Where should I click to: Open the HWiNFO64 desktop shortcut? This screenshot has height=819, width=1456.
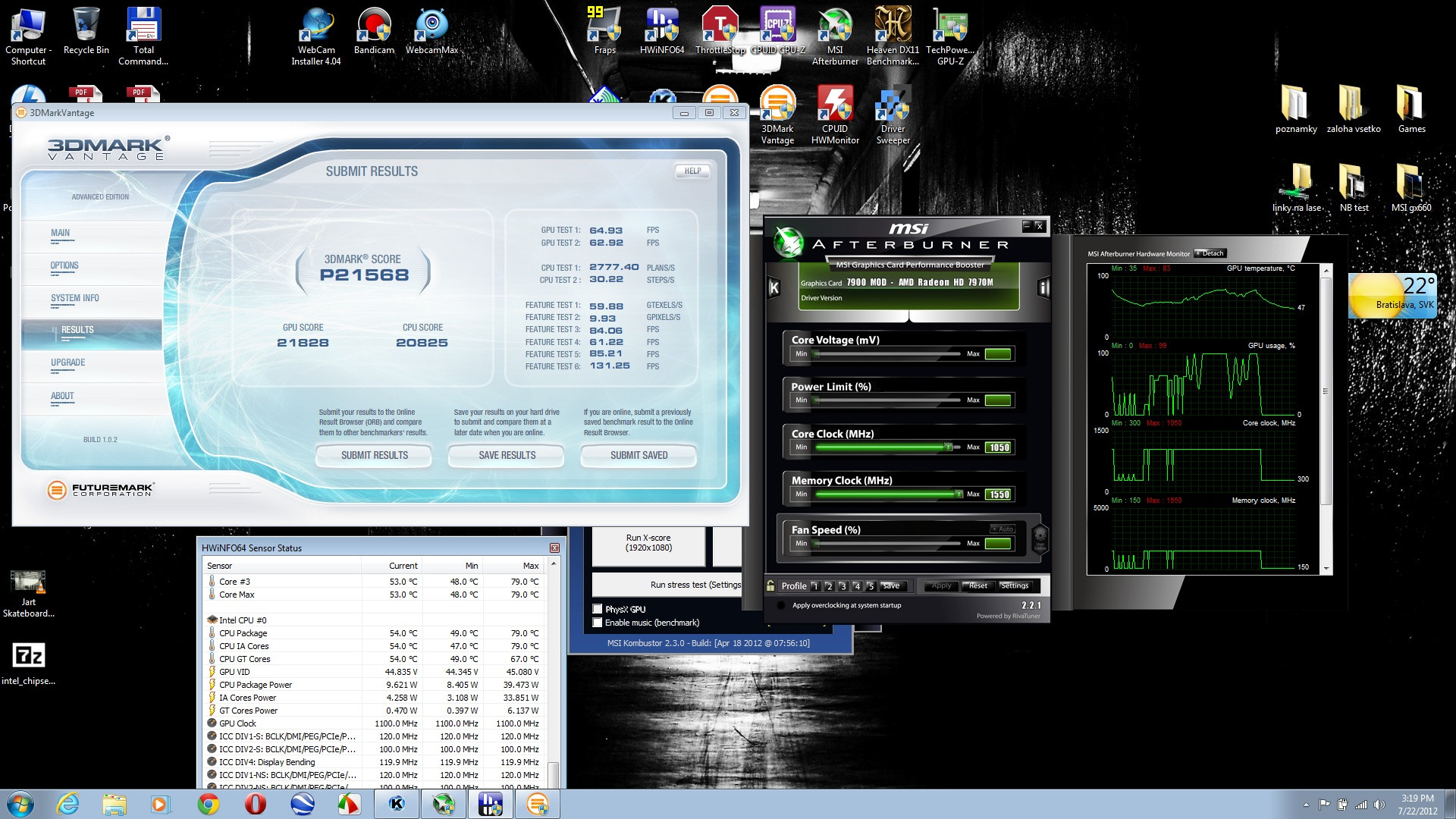[662, 30]
